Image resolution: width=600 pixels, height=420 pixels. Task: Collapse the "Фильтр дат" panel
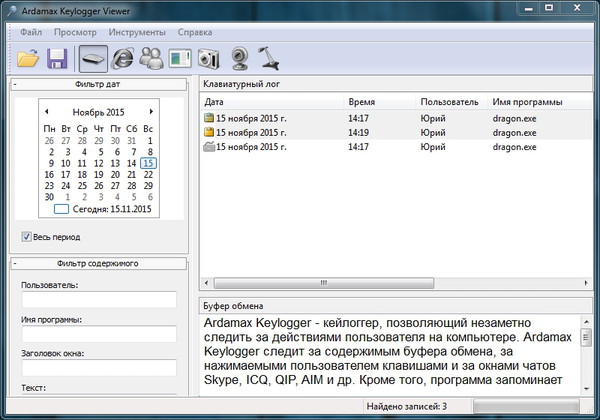tap(14, 85)
